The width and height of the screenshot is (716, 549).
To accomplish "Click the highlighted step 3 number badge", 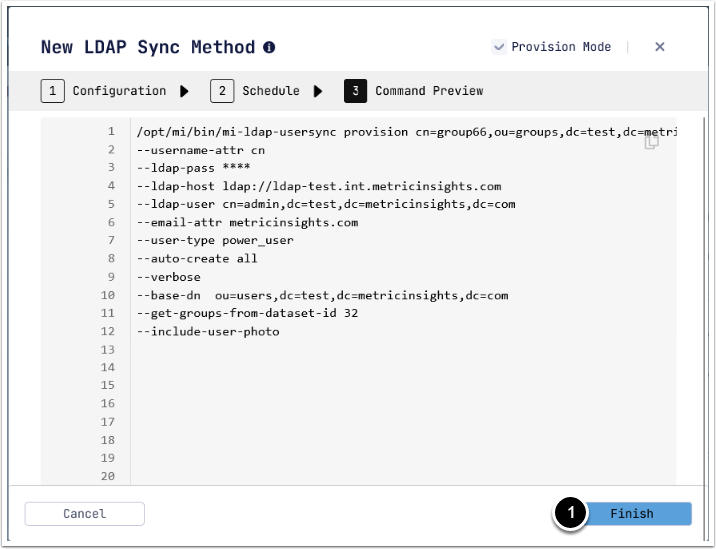I will click(355, 91).
